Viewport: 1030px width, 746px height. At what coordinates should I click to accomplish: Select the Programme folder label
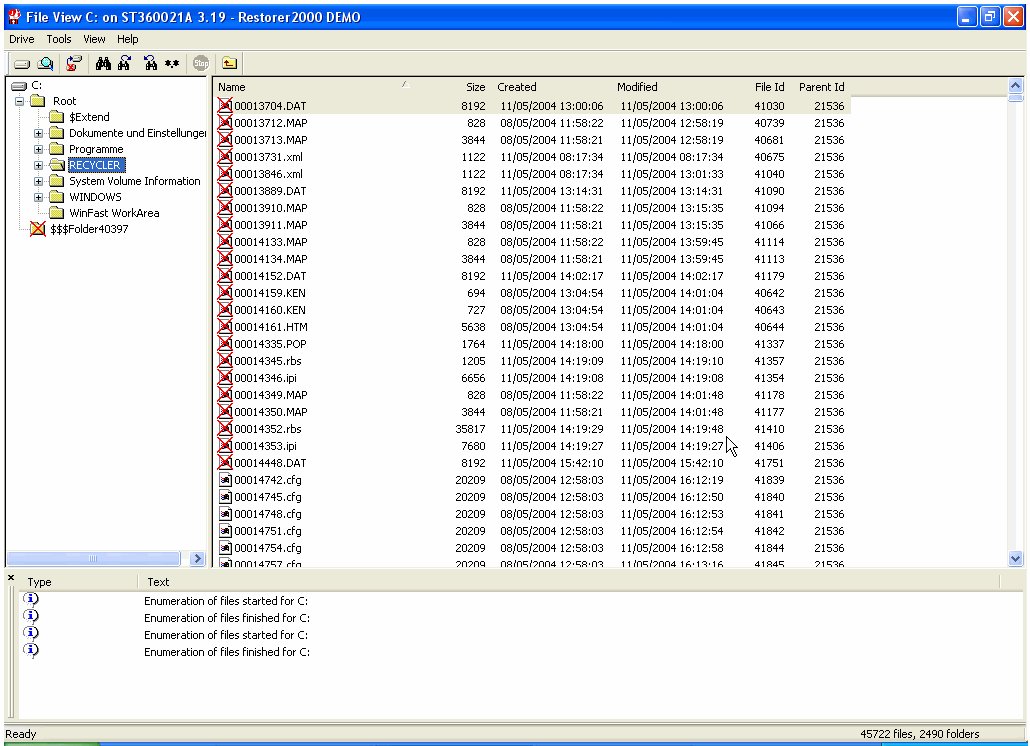96,149
